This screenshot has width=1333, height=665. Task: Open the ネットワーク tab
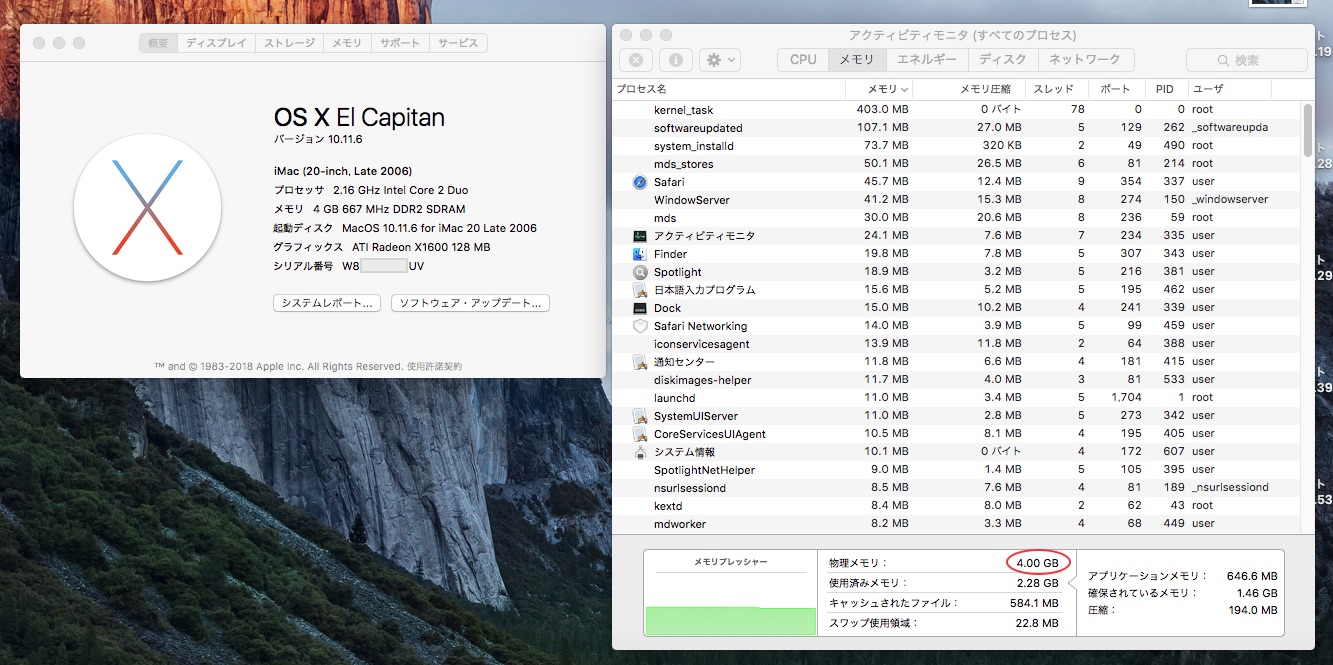[x=1085, y=60]
